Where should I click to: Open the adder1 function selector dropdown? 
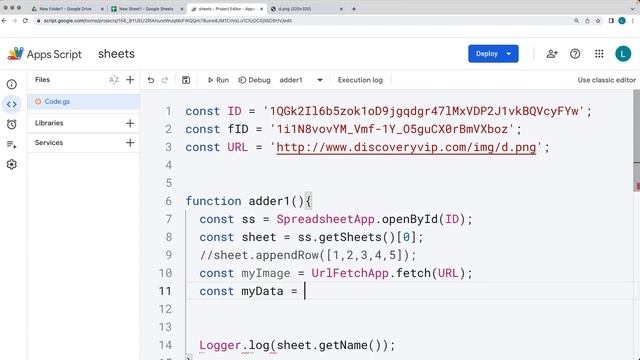(x=301, y=80)
